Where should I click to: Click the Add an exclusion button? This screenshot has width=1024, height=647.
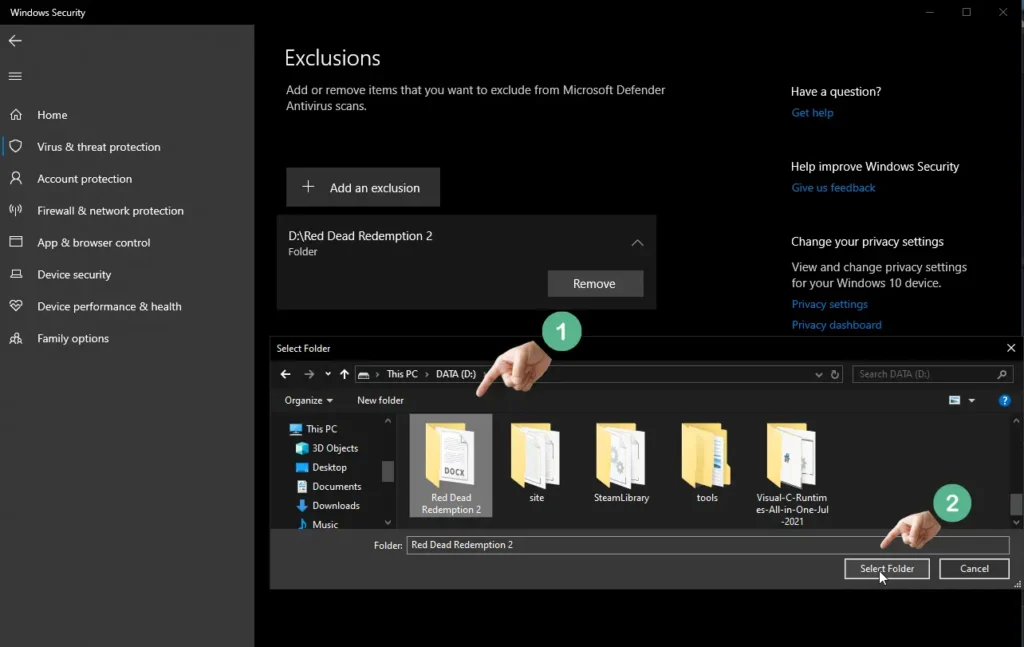click(363, 187)
